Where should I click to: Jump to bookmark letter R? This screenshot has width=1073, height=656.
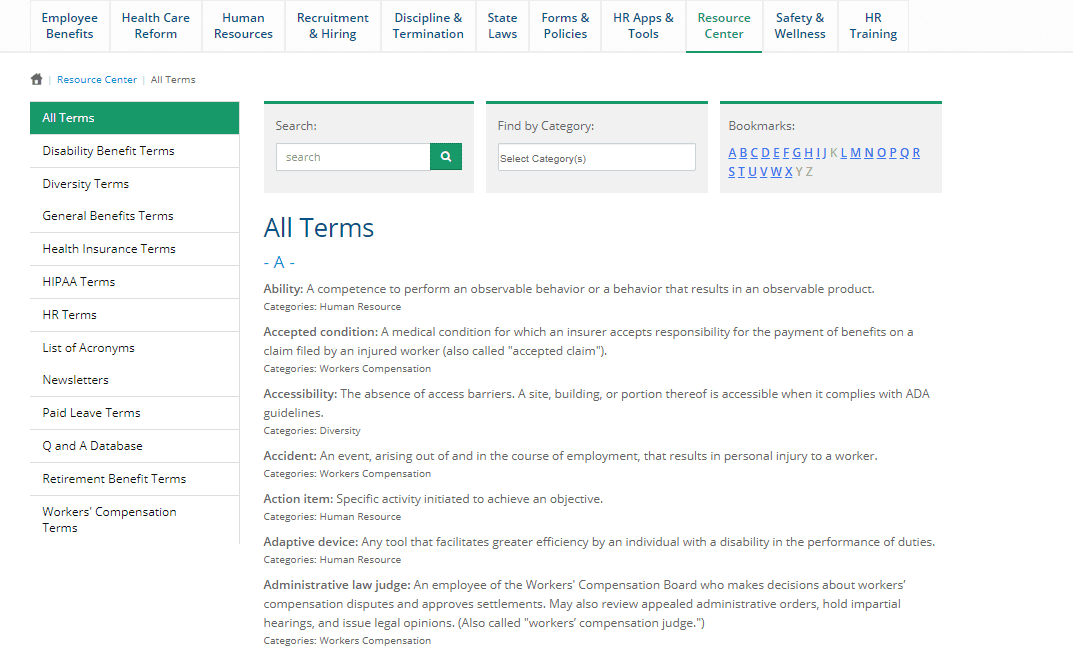click(916, 153)
